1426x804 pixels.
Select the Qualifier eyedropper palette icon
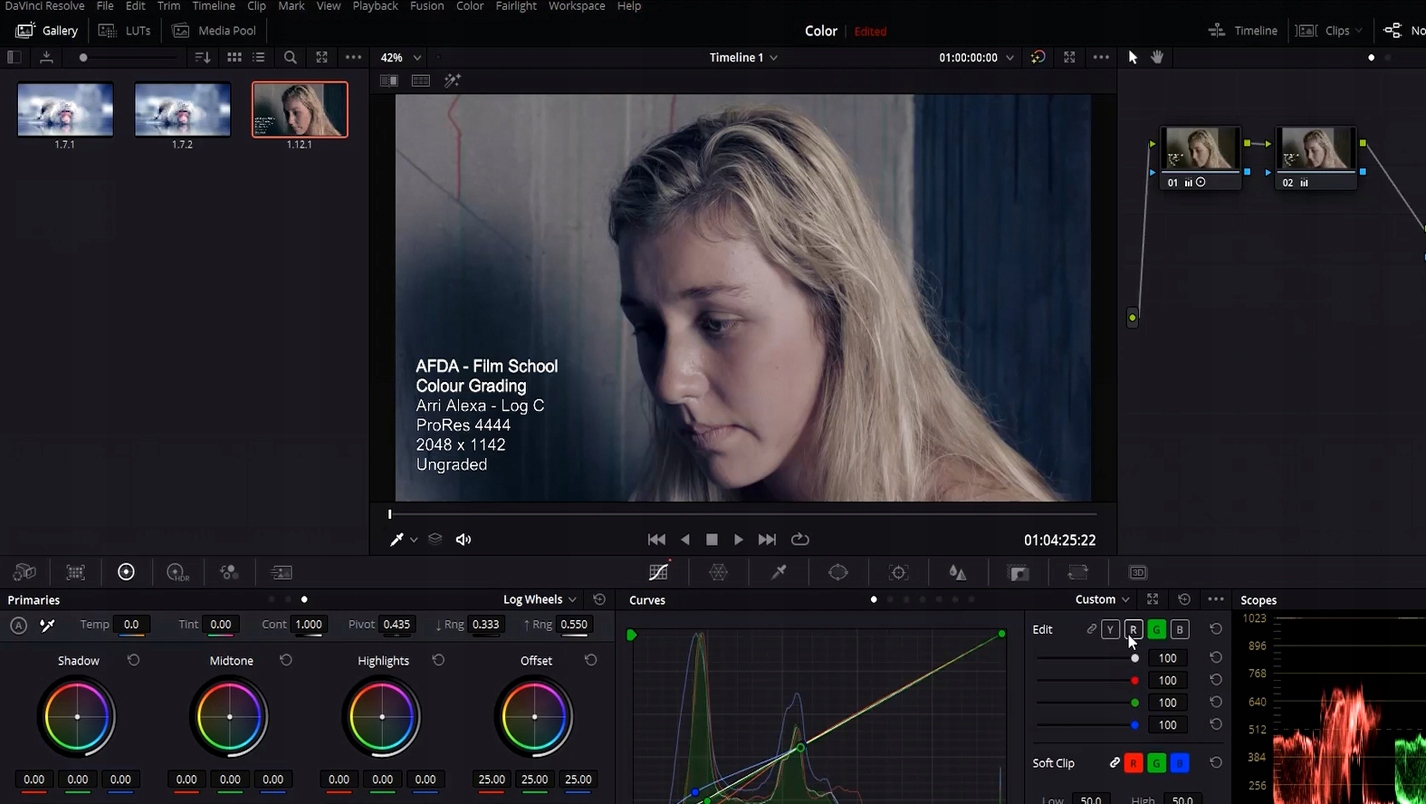coord(778,572)
